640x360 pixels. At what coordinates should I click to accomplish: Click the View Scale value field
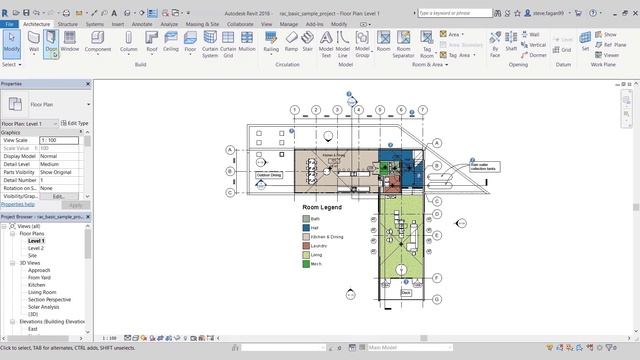[x=59, y=140]
